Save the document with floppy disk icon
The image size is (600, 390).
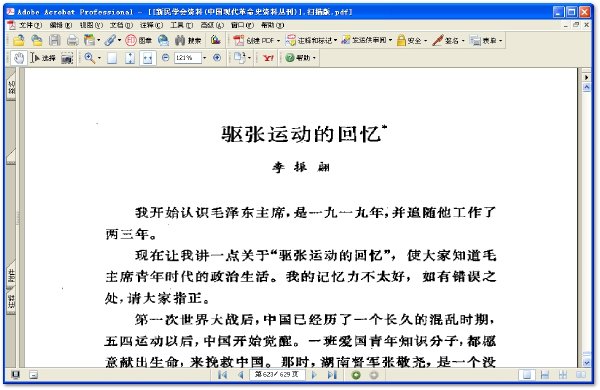click(55, 40)
